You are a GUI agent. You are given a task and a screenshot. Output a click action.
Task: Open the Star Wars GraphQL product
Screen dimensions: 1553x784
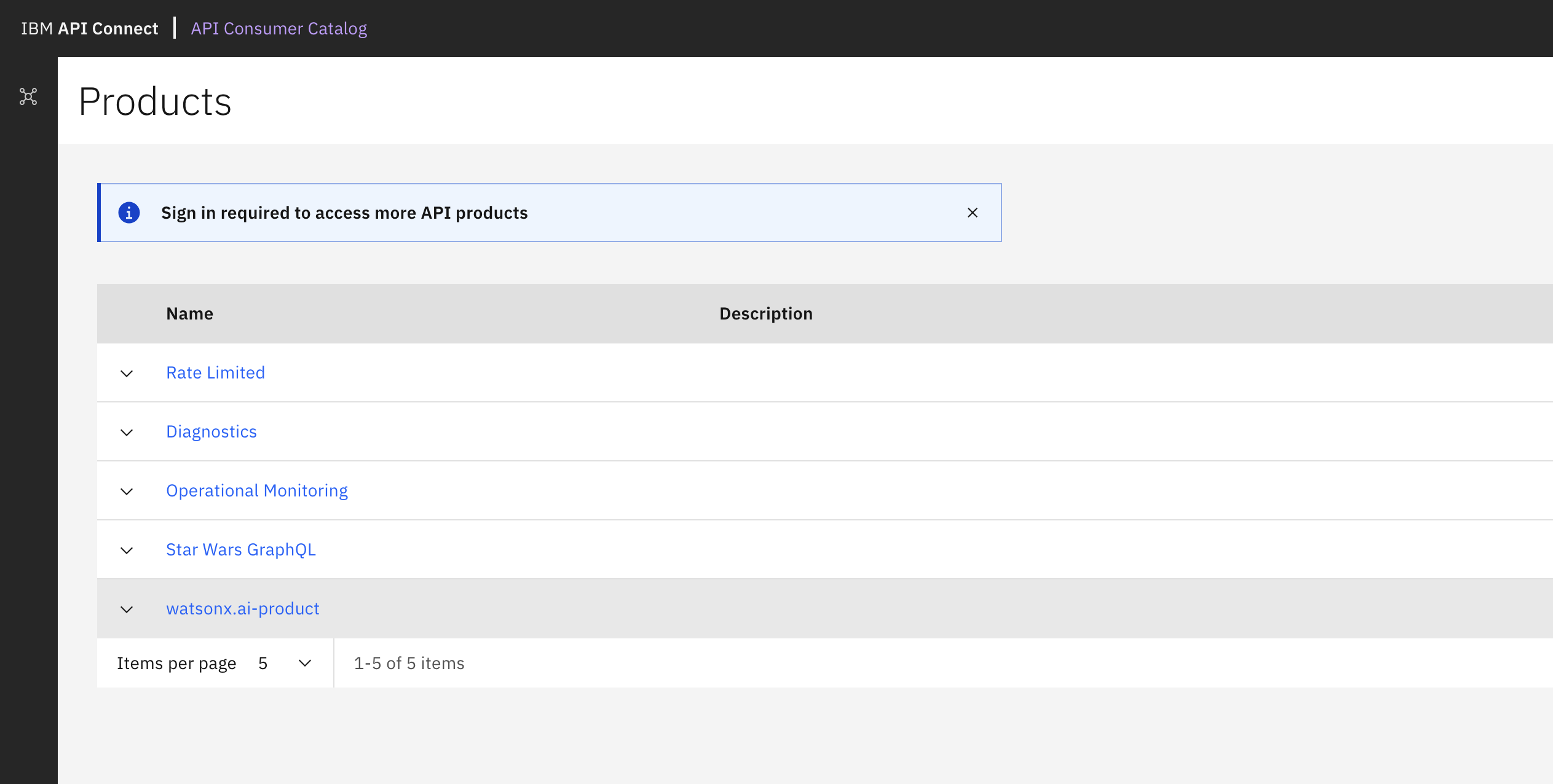coord(241,550)
